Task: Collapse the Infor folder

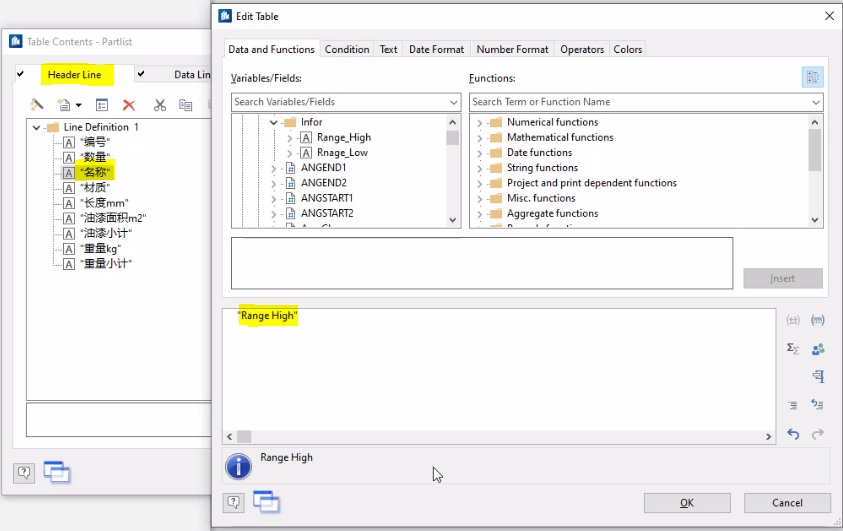Action: click(273, 123)
